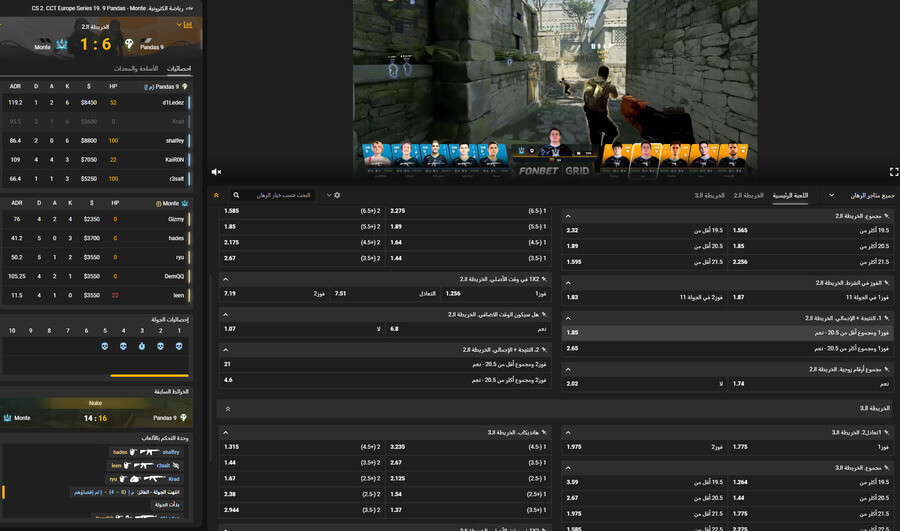Open the markets settings gear
Screen dimensions: 900x531
click(x=337, y=195)
